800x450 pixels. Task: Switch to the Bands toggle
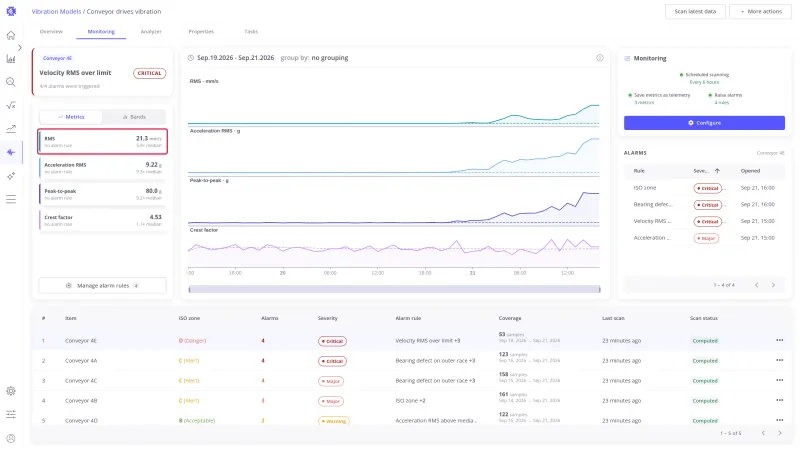(x=134, y=117)
